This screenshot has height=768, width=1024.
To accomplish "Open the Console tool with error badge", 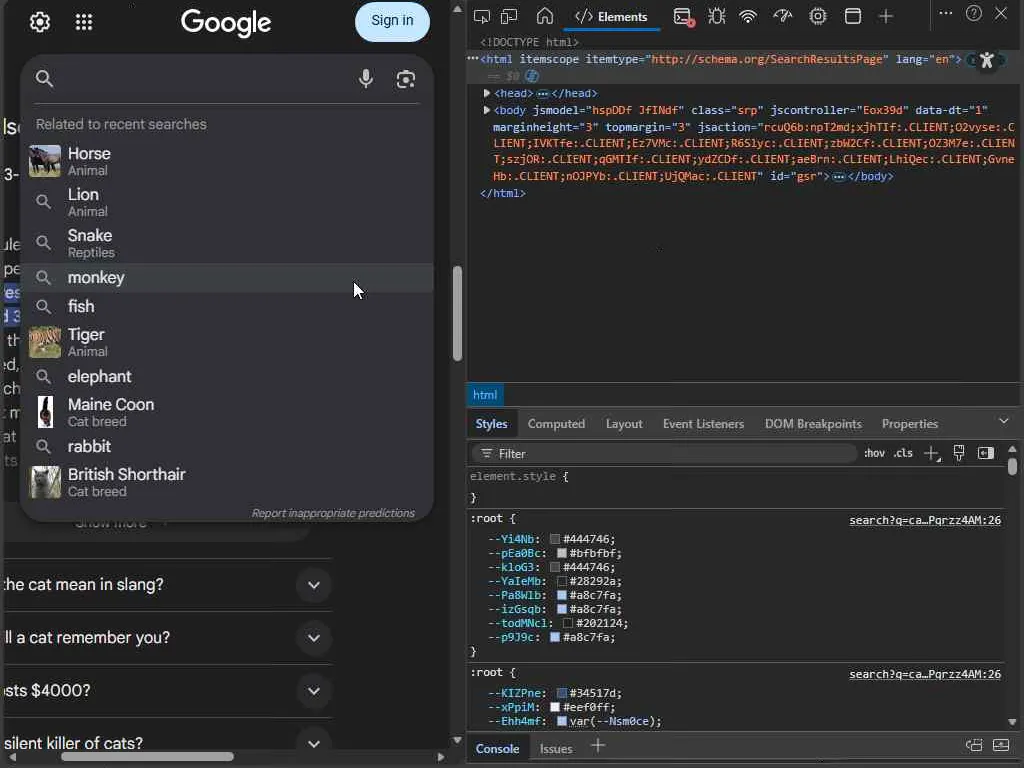I will coord(683,17).
